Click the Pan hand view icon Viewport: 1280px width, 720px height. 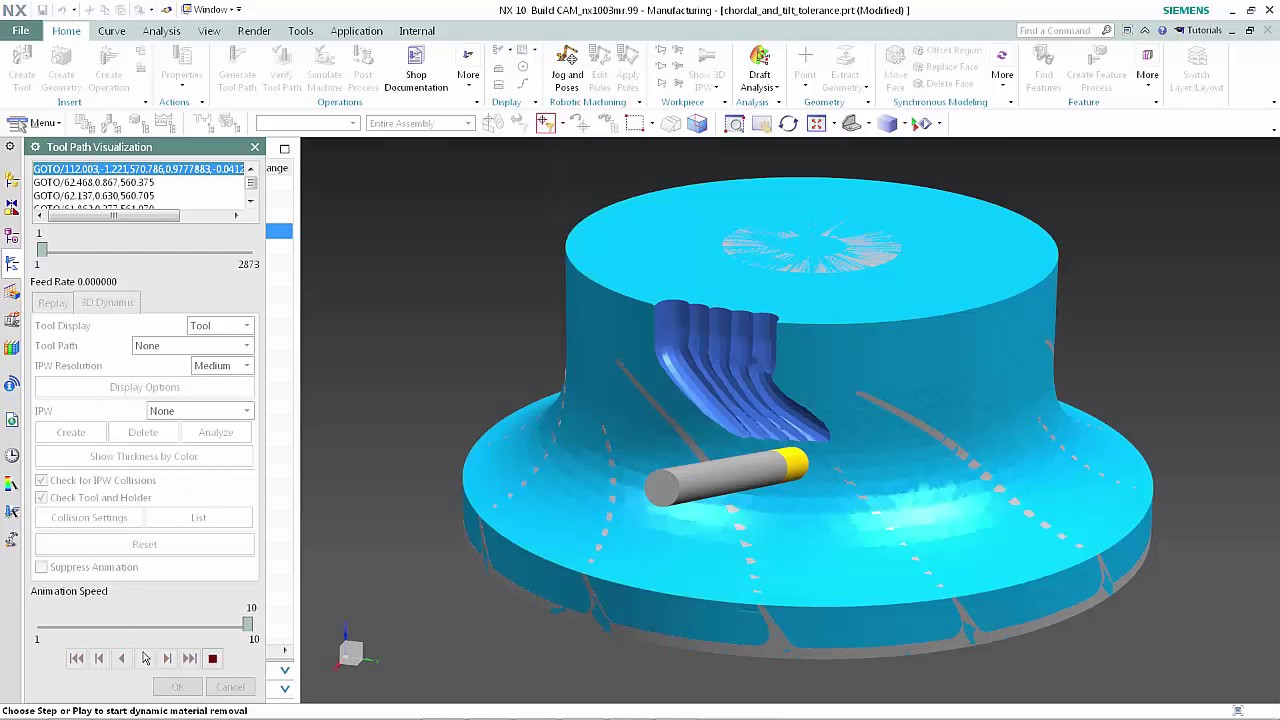click(x=761, y=124)
